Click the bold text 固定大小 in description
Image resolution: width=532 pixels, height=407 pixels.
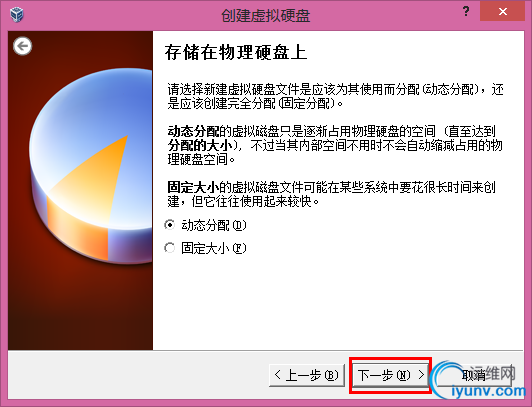click(193, 187)
